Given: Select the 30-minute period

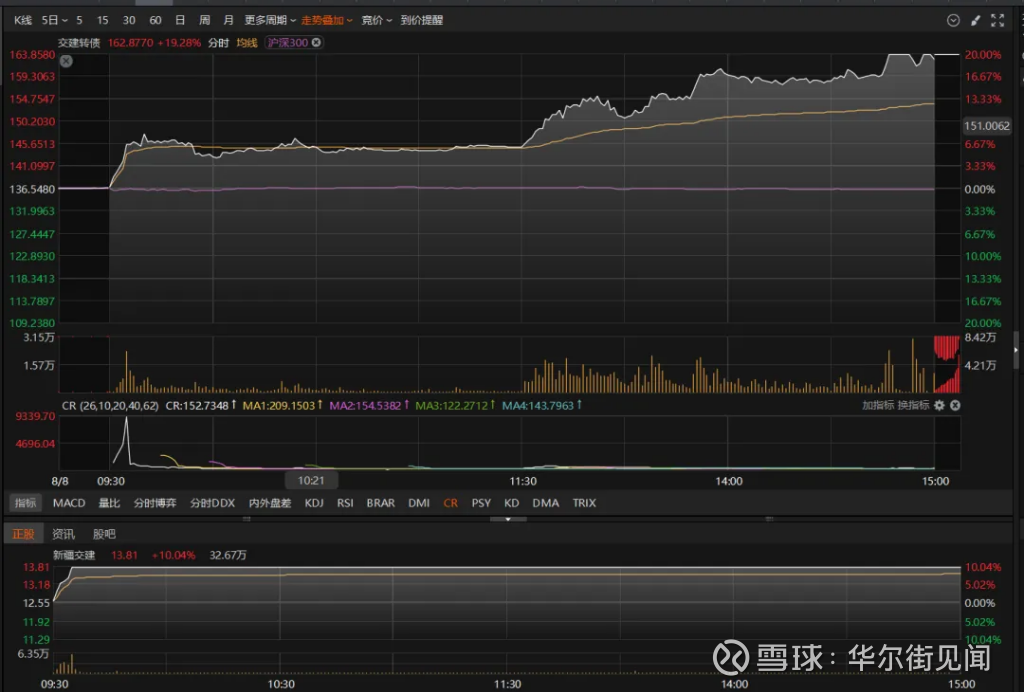Looking at the screenshot, I should tap(129, 20).
